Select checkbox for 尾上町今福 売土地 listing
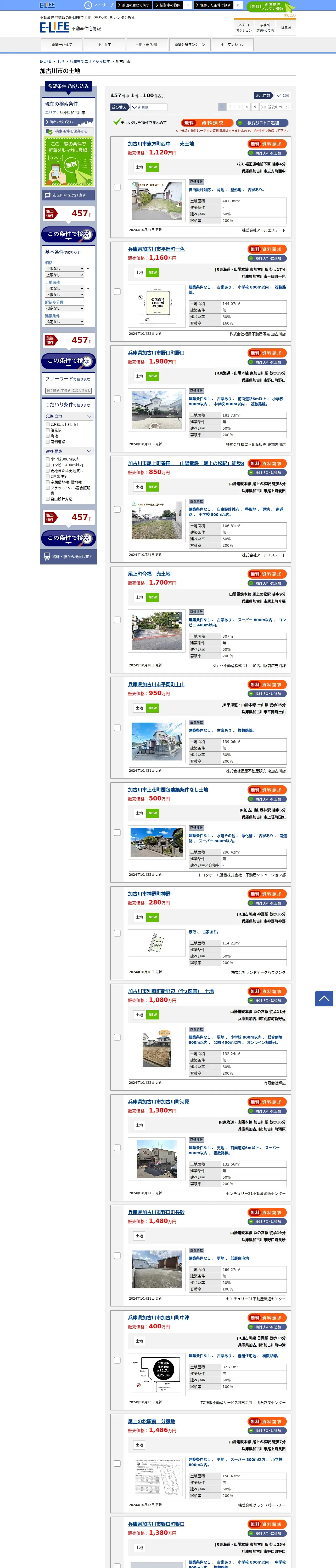This screenshot has height=1568, width=336. click(x=117, y=620)
